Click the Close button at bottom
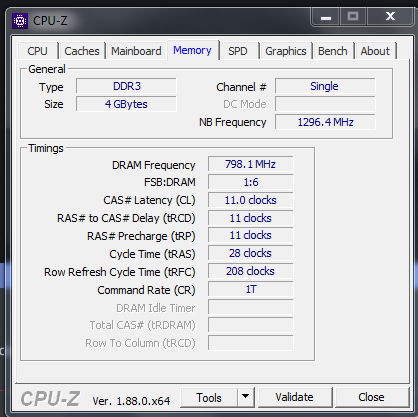 371,397
